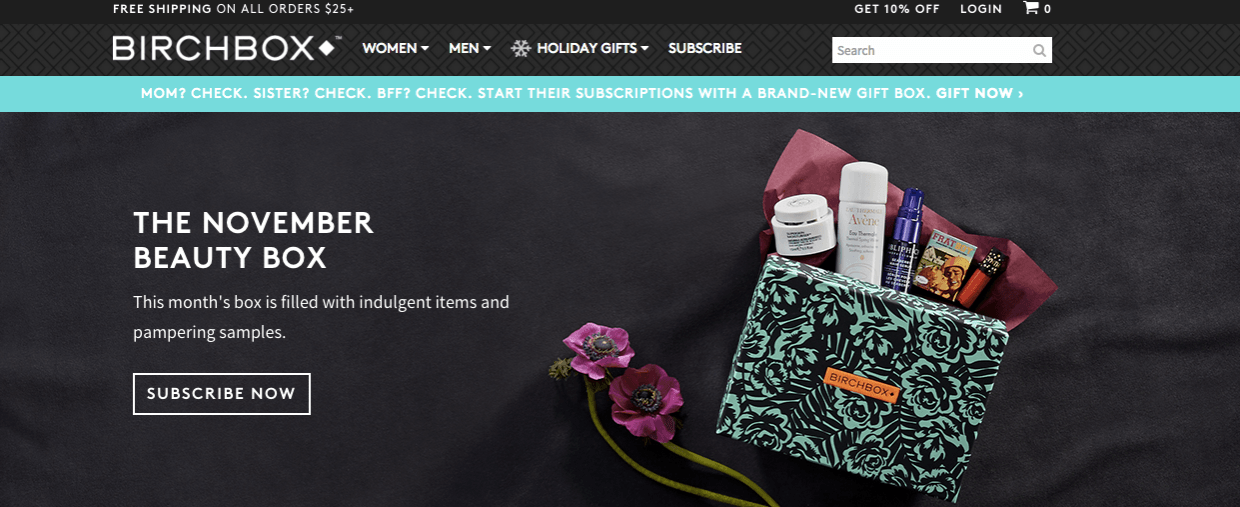Click the search magnifier icon
1240x507 pixels.
[x=1040, y=50]
